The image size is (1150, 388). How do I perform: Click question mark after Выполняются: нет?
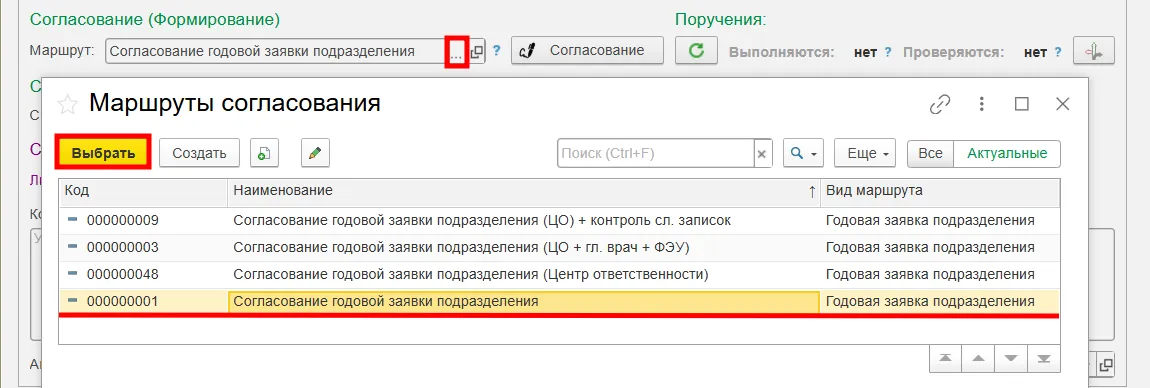[x=887, y=52]
